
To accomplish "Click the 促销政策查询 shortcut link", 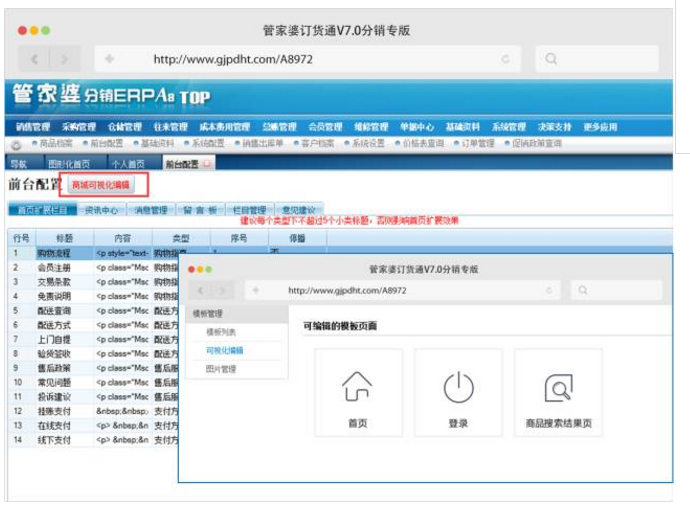I will pyautogui.click(x=537, y=143).
